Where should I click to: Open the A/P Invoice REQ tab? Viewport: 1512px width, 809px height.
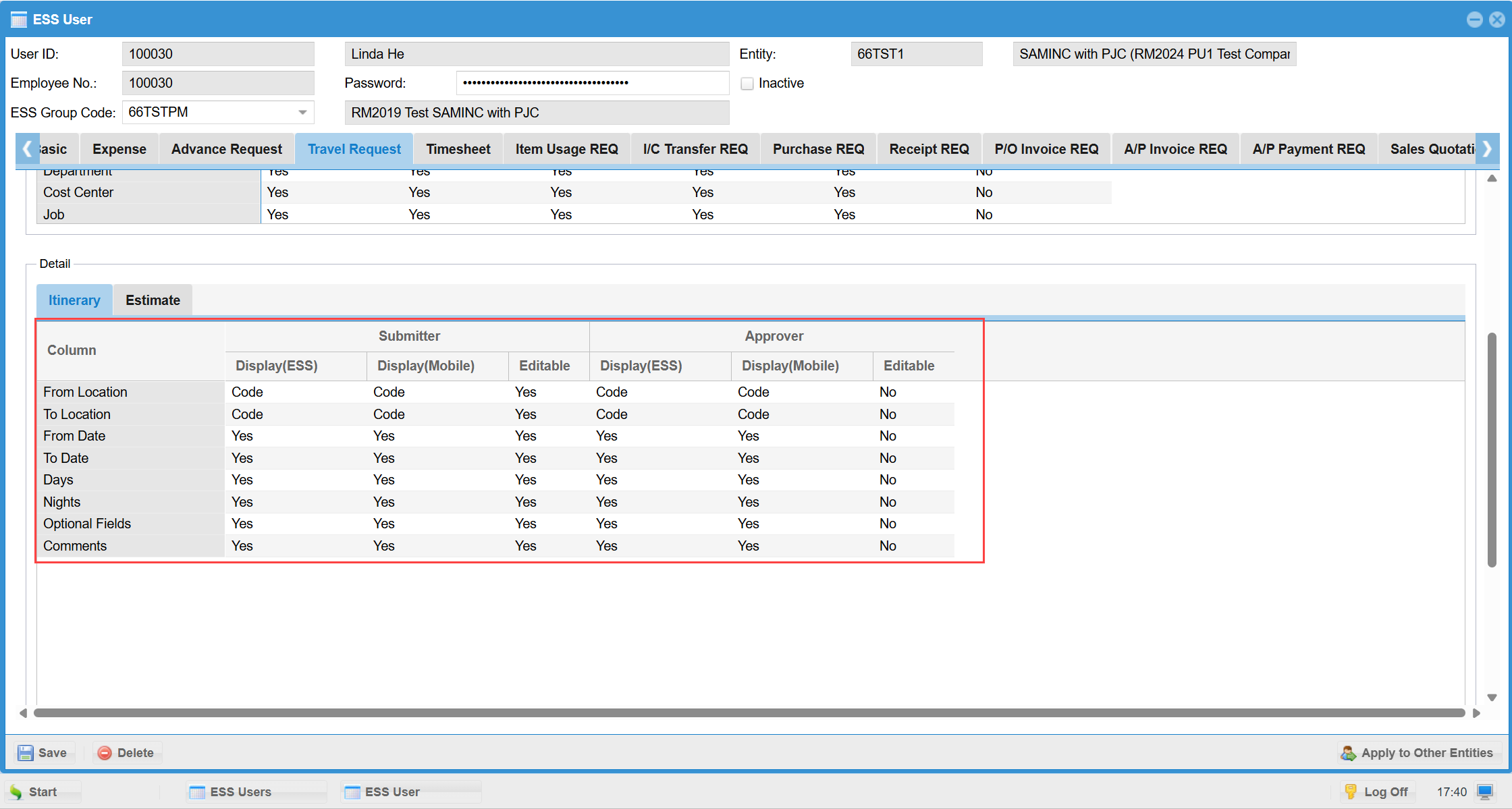(1175, 149)
